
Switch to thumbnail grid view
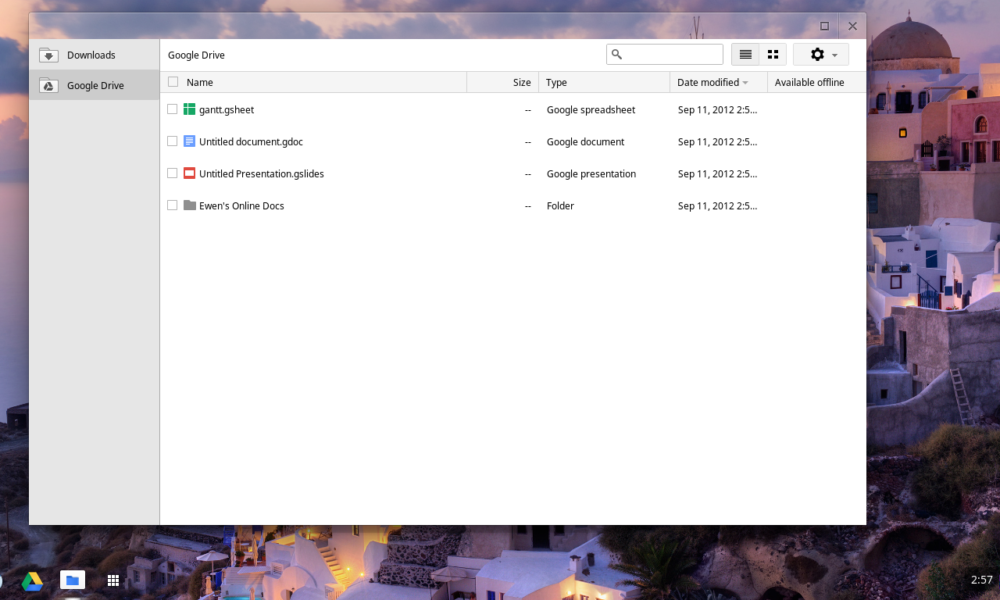coord(773,55)
